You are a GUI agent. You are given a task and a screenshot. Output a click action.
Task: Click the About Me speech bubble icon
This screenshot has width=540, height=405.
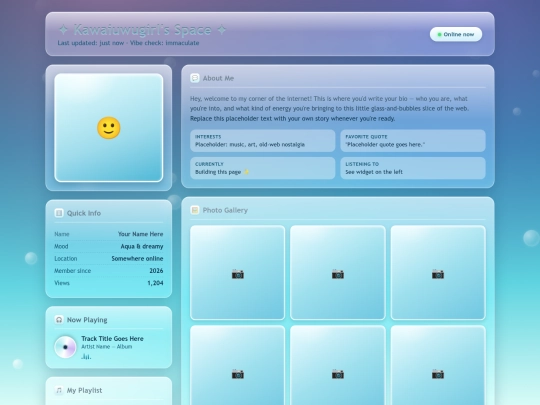coord(195,78)
